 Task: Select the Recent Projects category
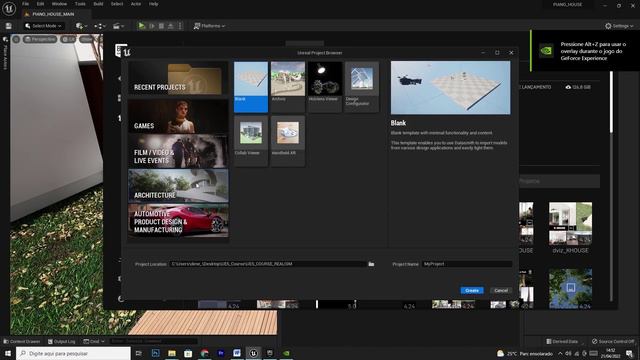pos(178,79)
